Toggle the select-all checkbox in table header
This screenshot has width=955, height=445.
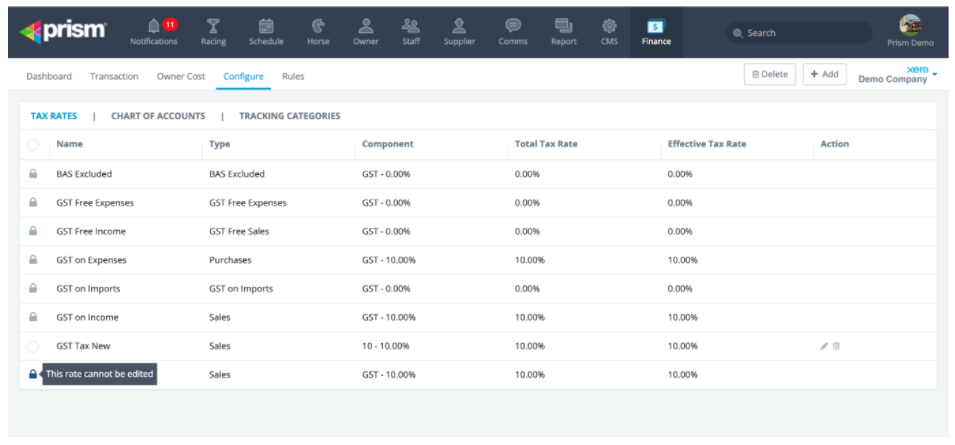coord(33,144)
